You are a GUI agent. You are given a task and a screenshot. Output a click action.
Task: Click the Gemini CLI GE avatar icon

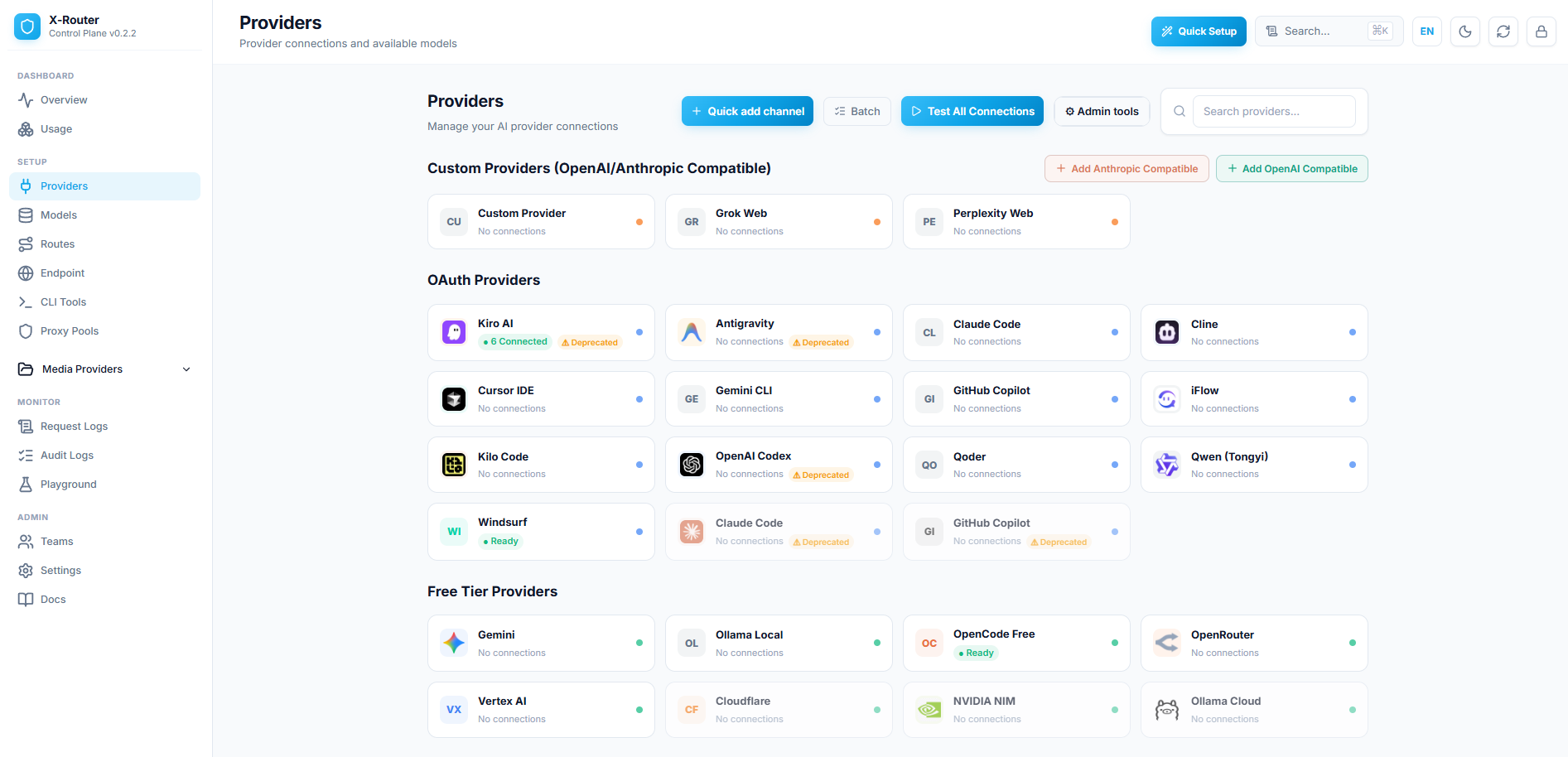pos(692,399)
